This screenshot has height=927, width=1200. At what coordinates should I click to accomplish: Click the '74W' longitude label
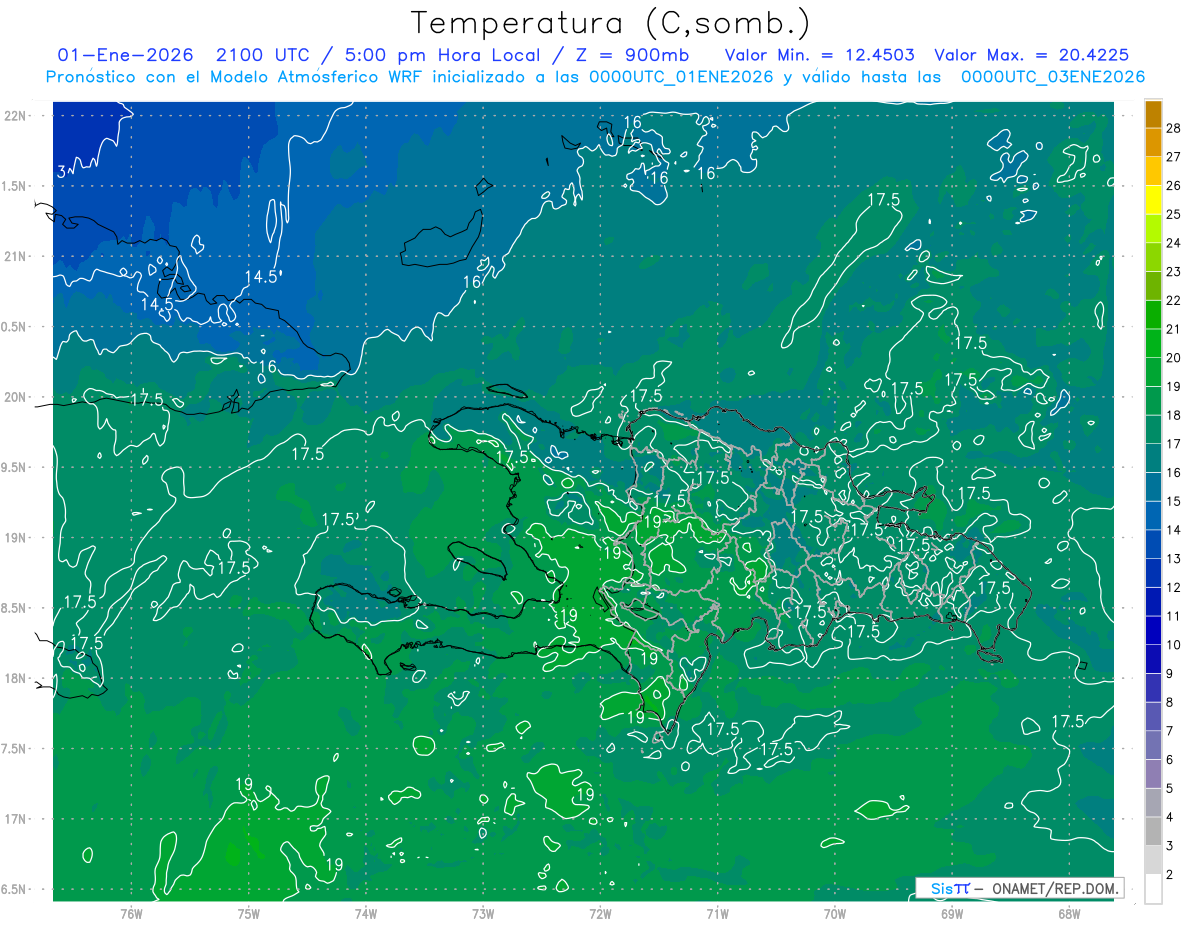365,913
